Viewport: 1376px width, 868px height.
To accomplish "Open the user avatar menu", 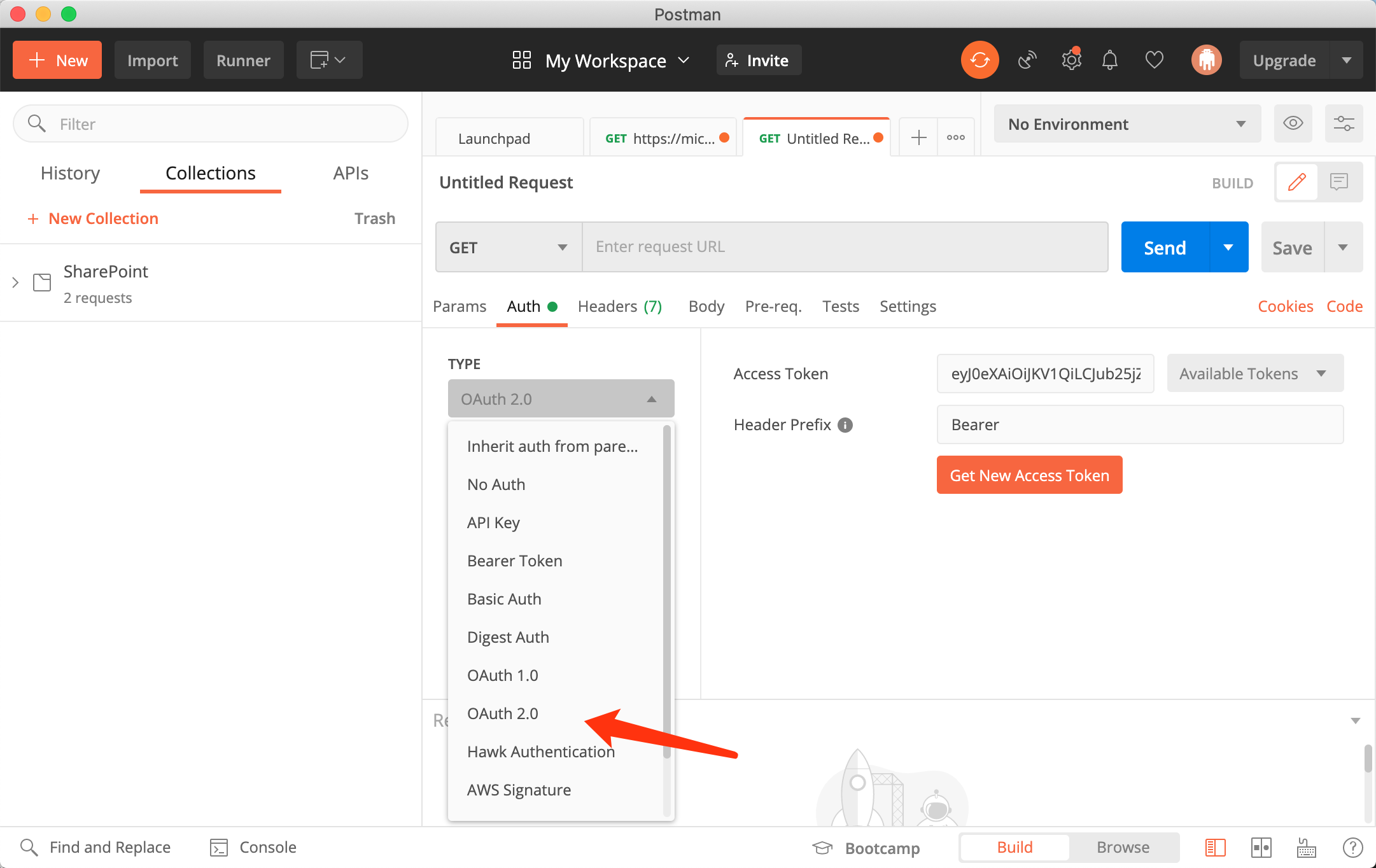I will [1207, 60].
